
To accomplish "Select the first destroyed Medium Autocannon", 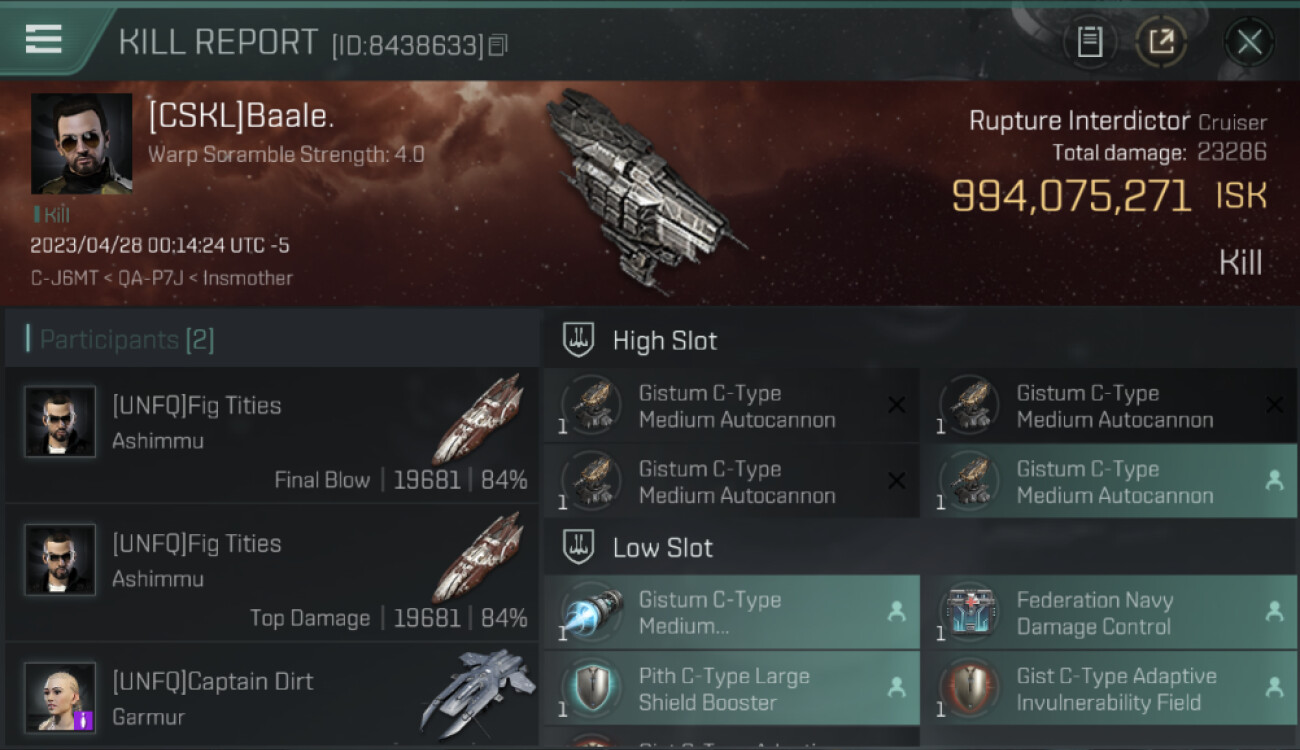I will [x=732, y=406].
